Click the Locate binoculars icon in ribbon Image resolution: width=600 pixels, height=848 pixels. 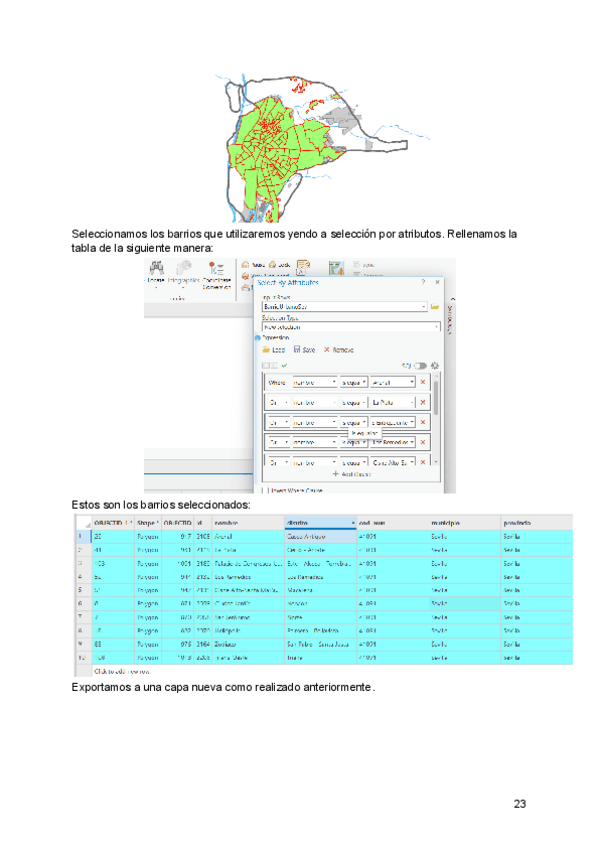point(156,268)
